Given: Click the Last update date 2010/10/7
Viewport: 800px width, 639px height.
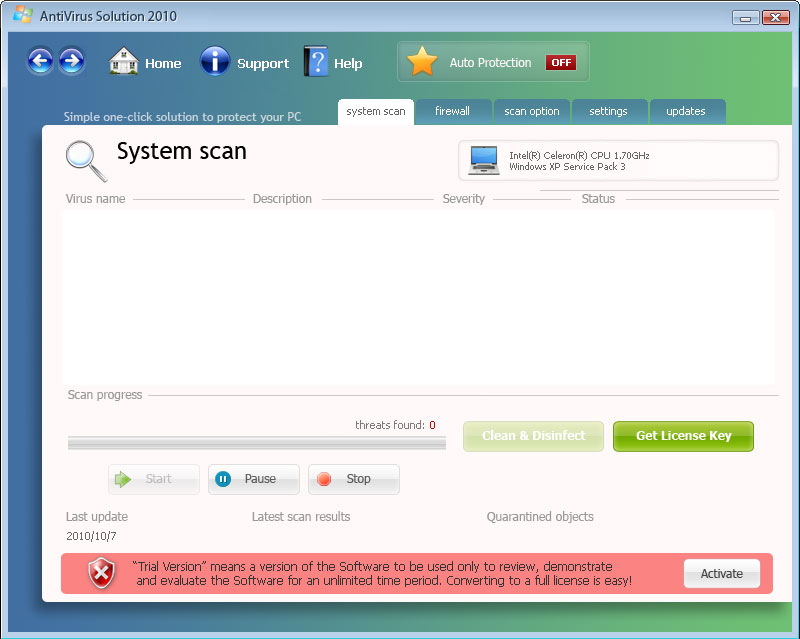Looking at the screenshot, I should tap(91, 536).
